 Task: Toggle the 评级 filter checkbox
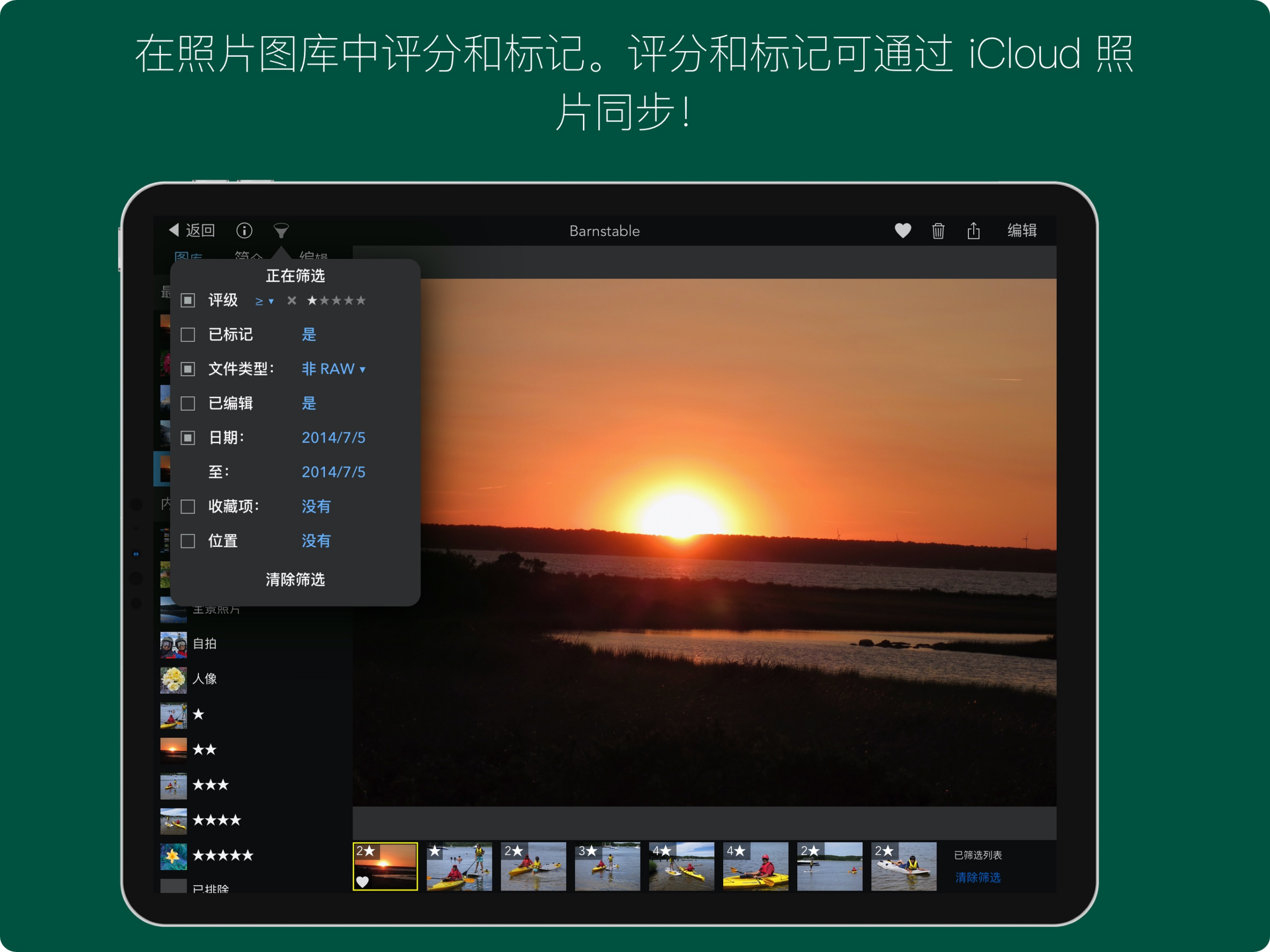click(x=188, y=300)
